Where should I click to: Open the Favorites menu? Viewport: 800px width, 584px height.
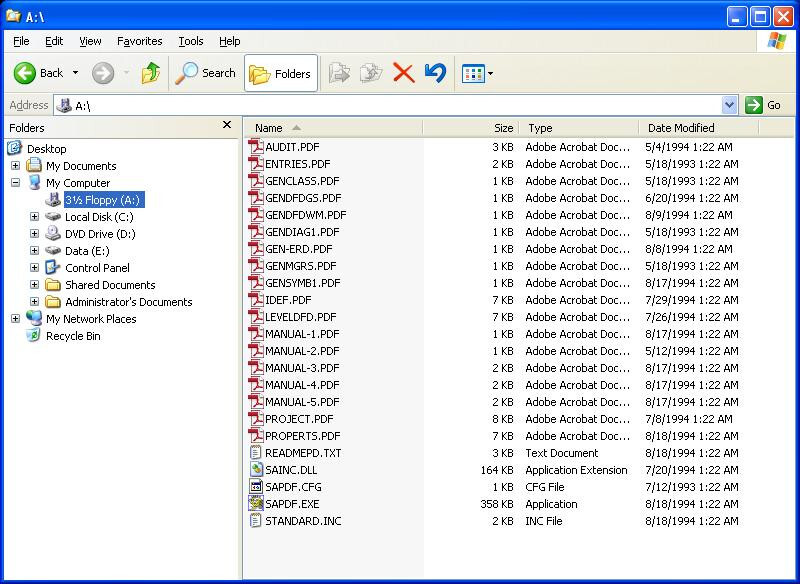pyautogui.click(x=139, y=41)
